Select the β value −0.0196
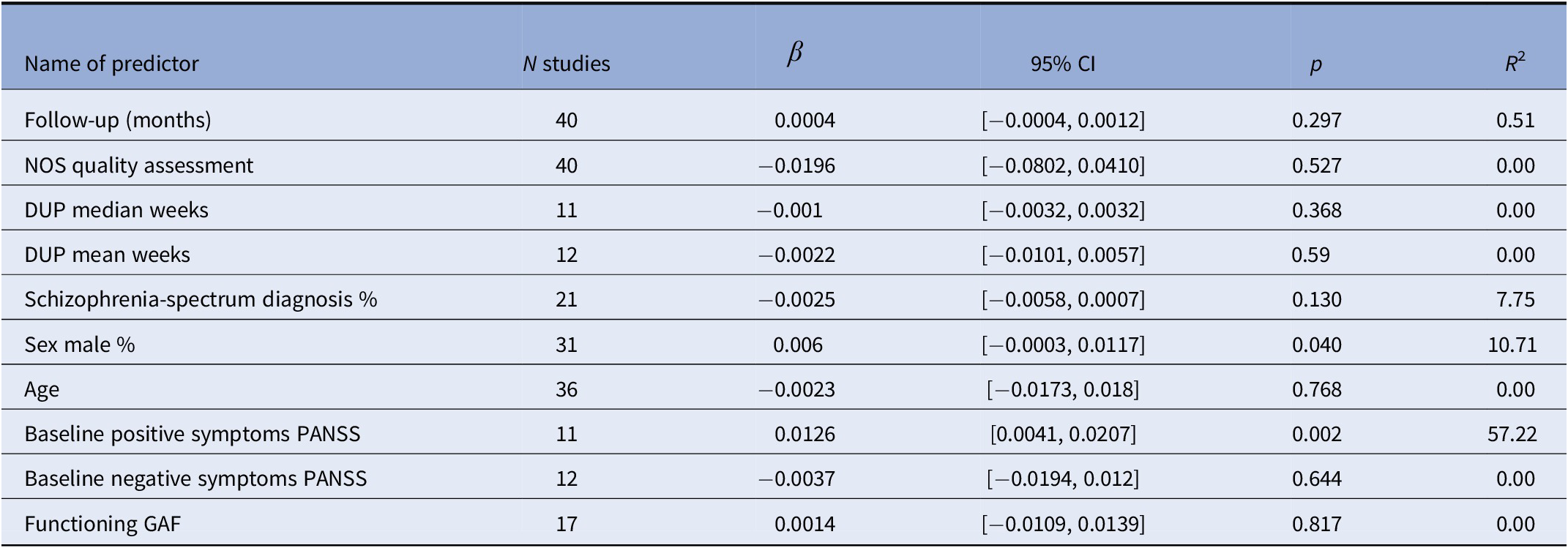The height and width of the screenshot is (548, 1568). point(796,165)
